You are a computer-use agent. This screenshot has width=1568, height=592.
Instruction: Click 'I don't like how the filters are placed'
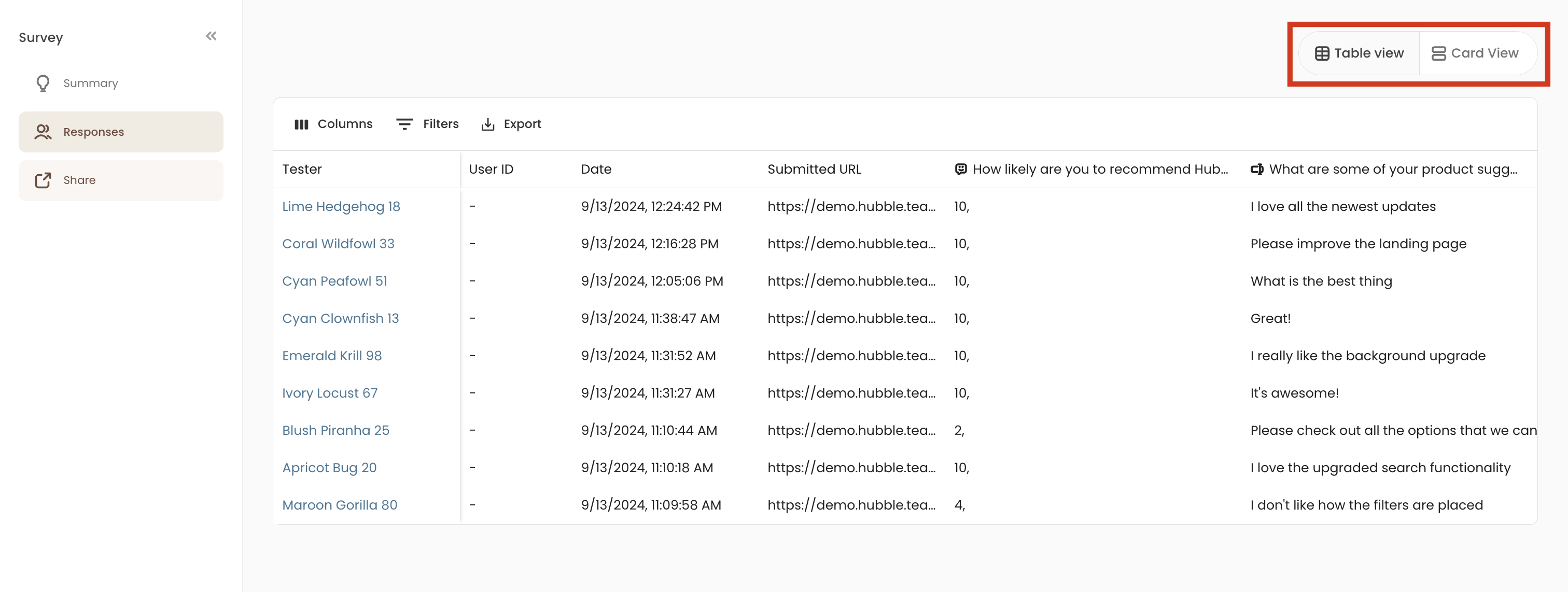[x=1366, y=505]
